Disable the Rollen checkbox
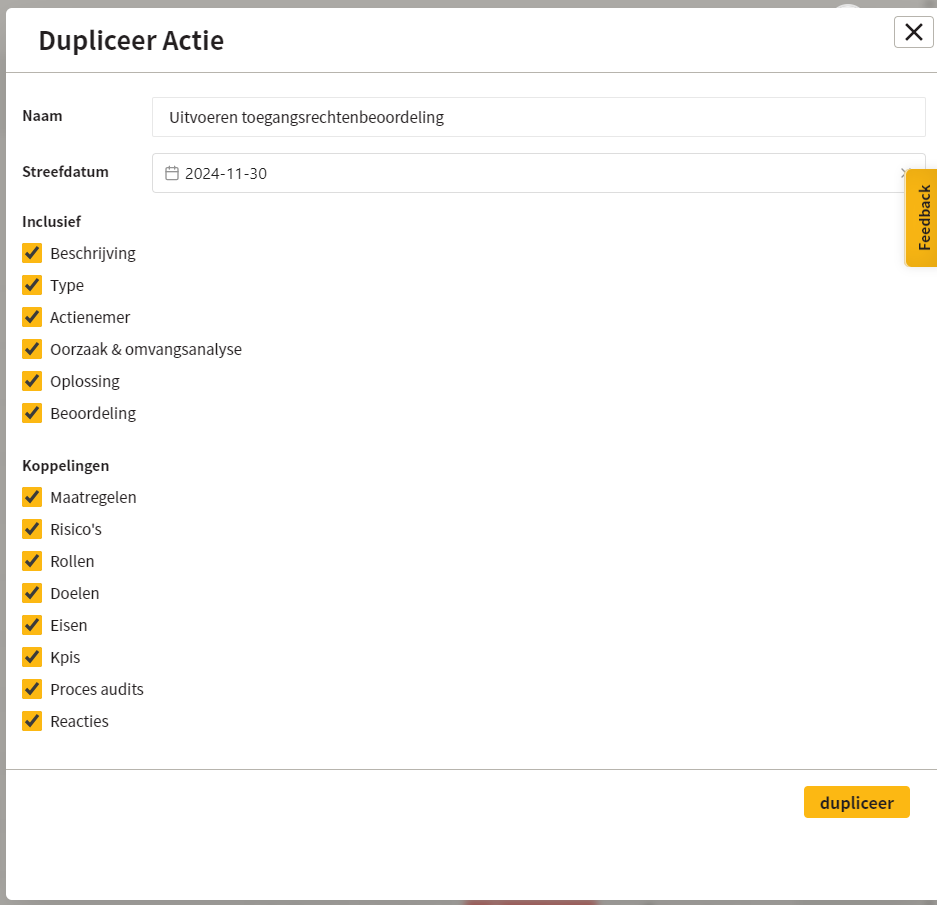The image size is (937, 905). pos(32,561)
